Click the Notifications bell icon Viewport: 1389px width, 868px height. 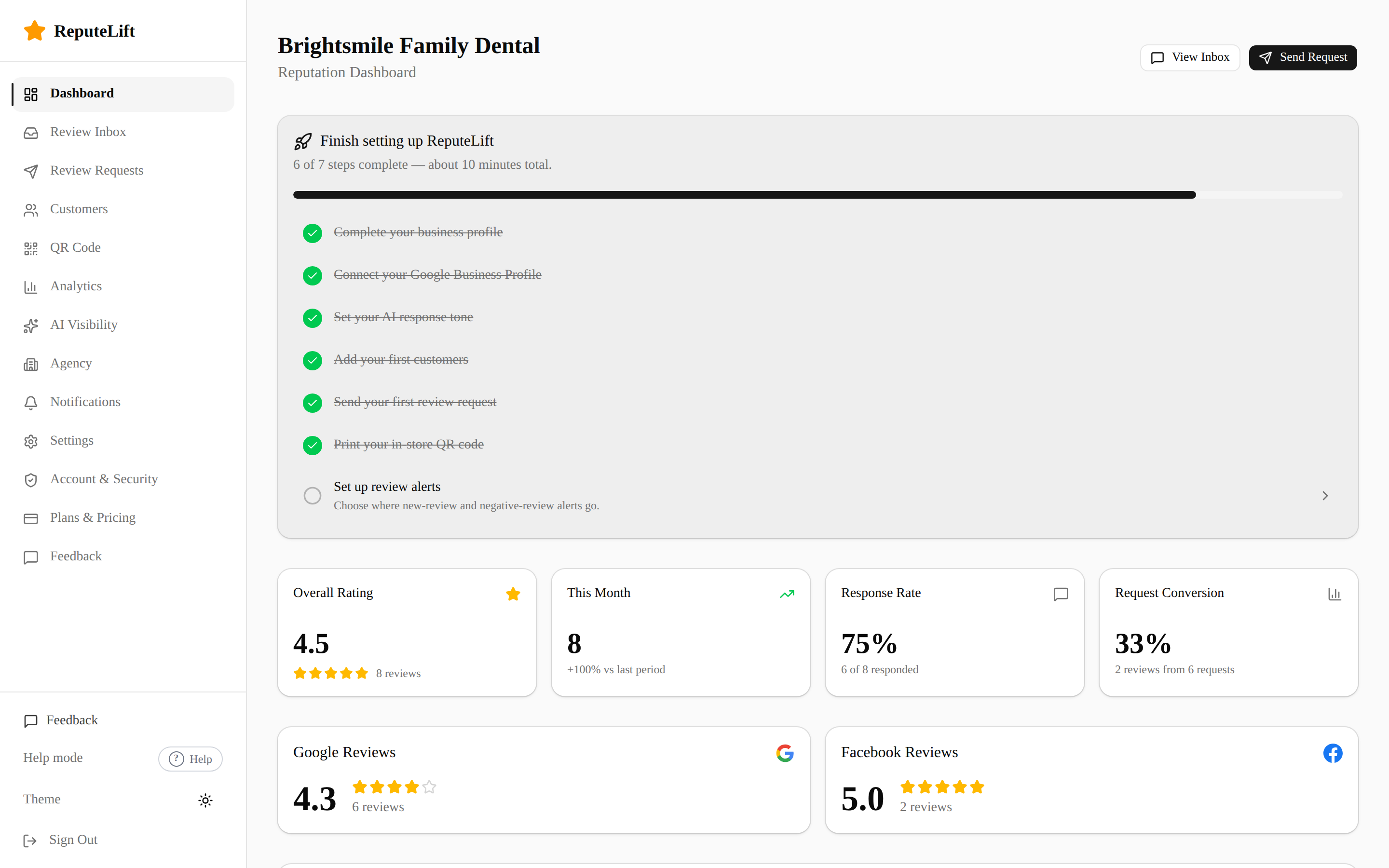tap(31, 403)
